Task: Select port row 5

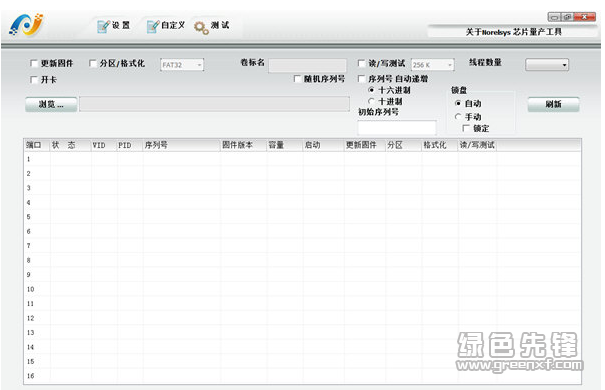Action: click(x=302, y=217)
